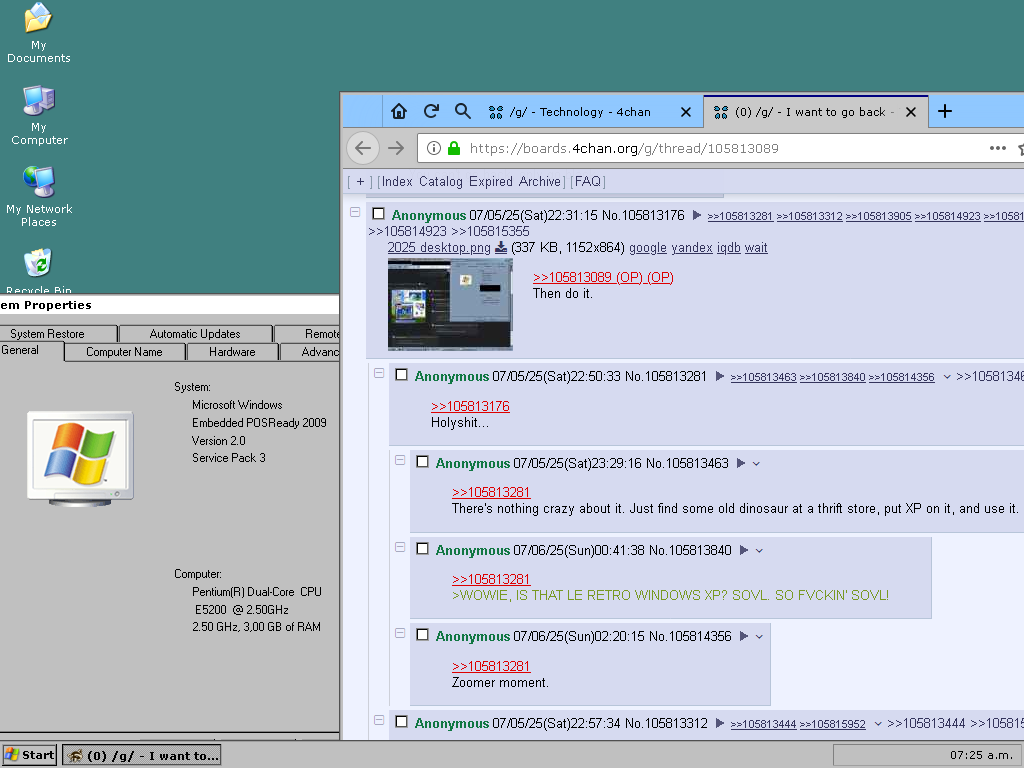Open Automatic Updates tab in Properties
This screenshot has height=768, width=1024.
[195, 334]
